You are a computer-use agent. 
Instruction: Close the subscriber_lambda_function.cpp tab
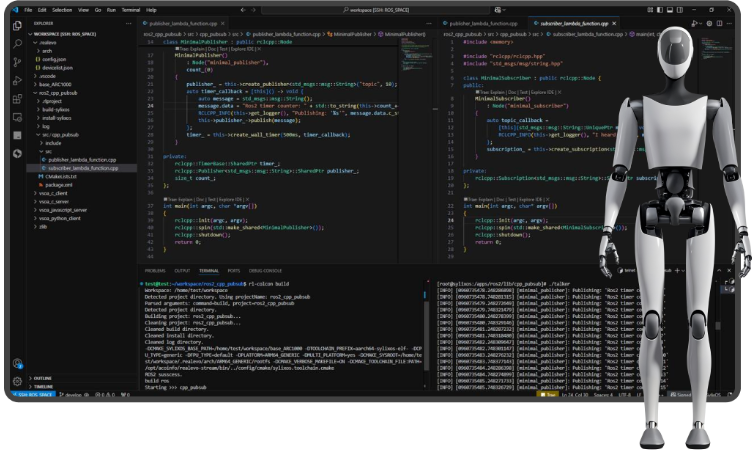(614, 23)
